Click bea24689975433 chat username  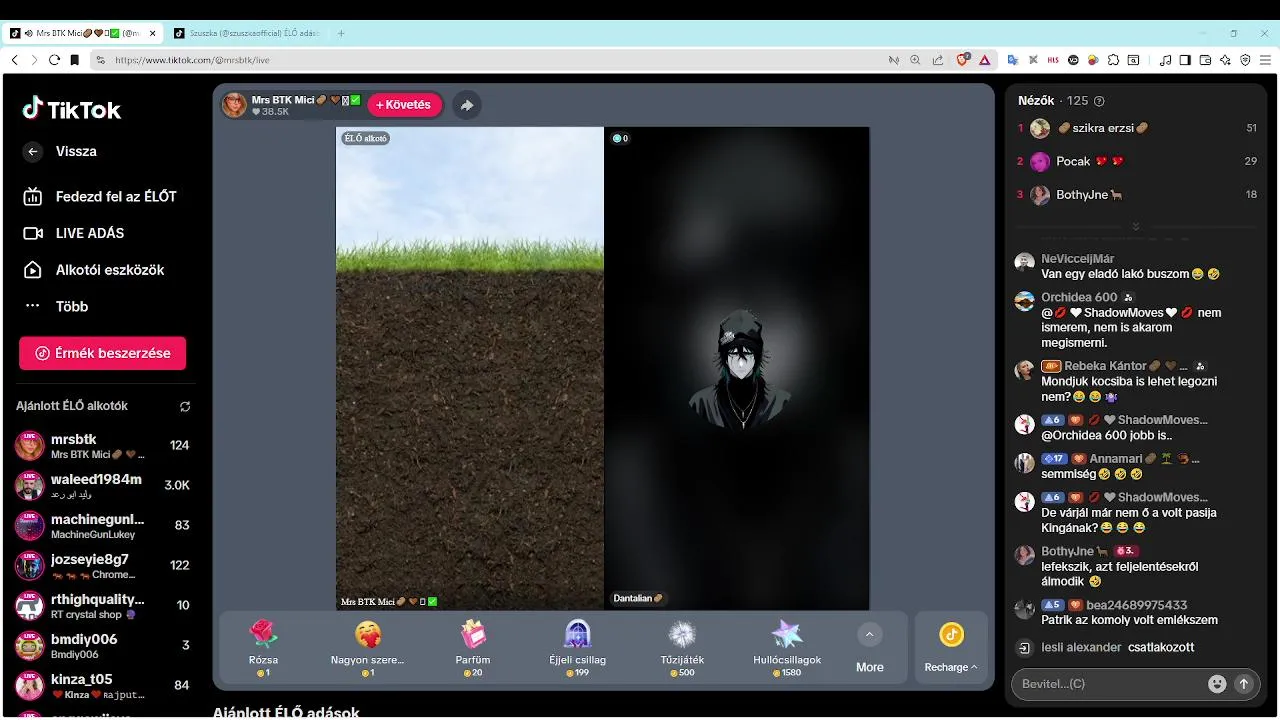[x=1137, y=605]
